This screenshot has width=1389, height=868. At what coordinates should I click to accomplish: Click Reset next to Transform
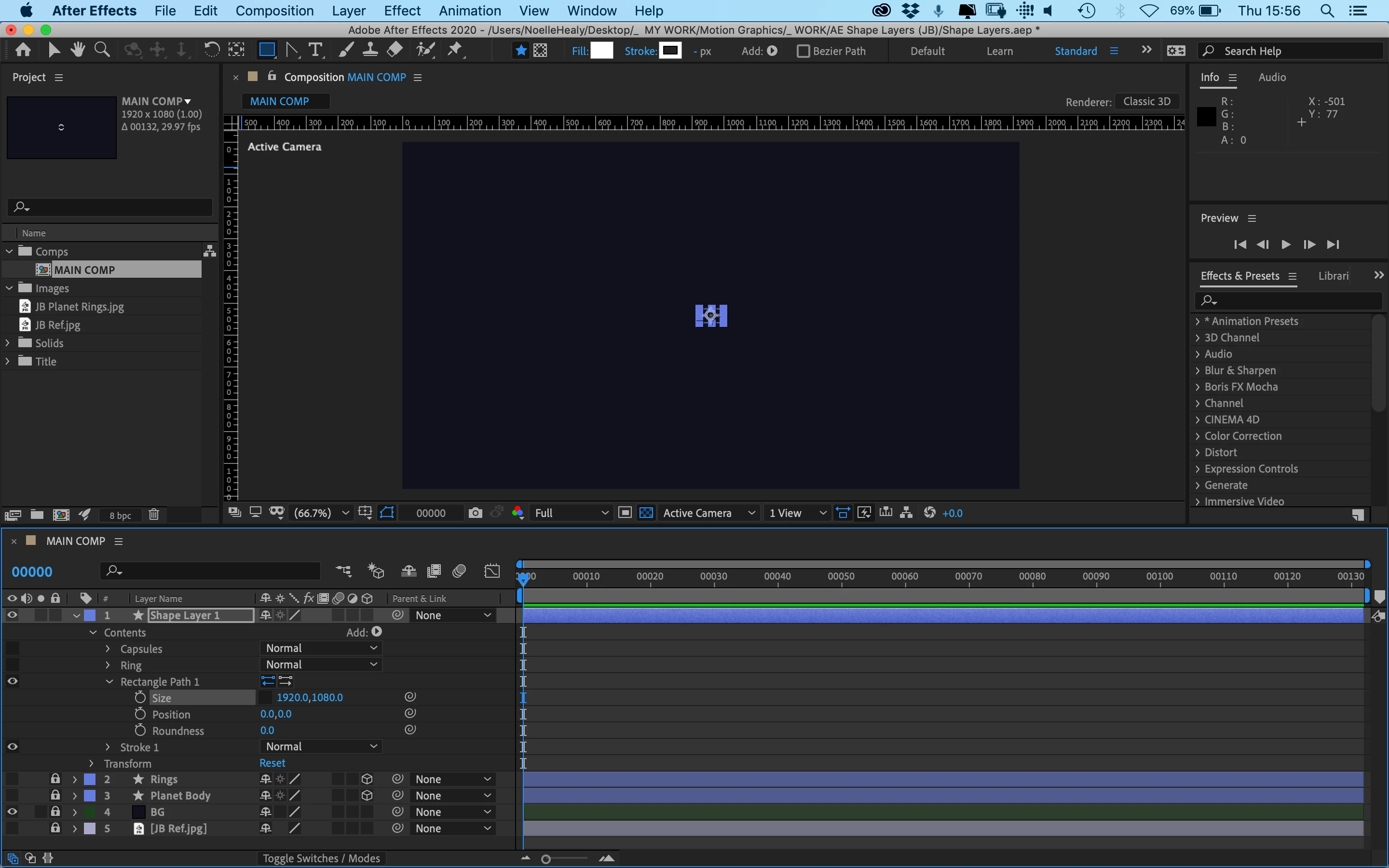click(x=272, y=763)
